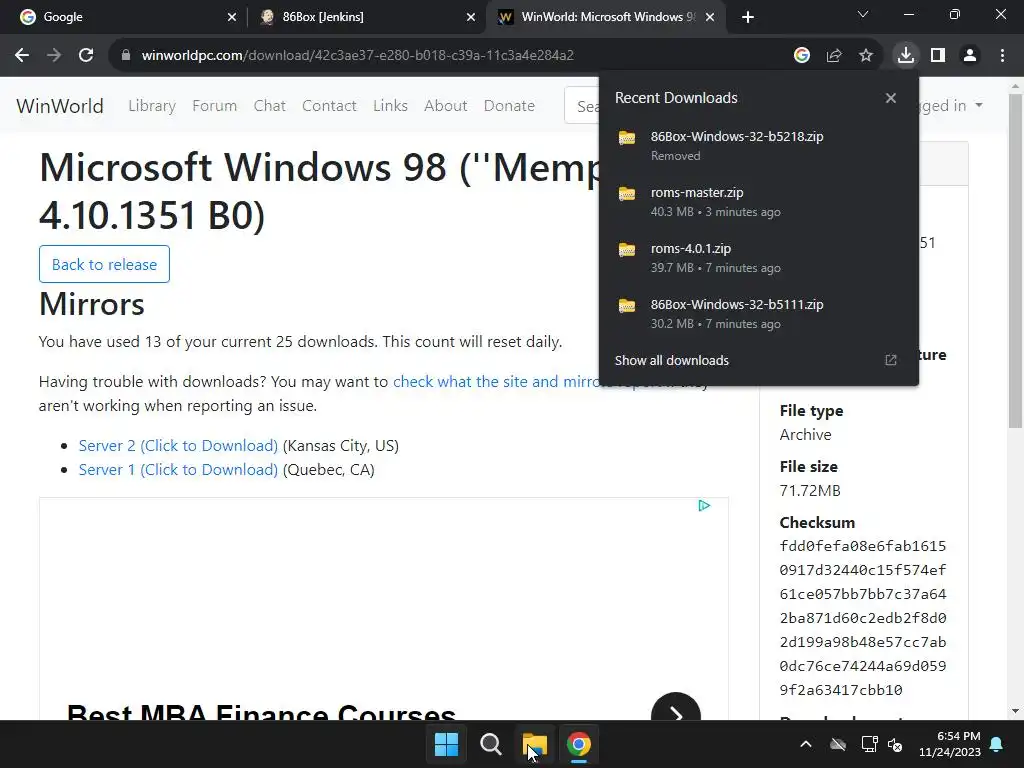Open the About menu item

tap(445, 106)
